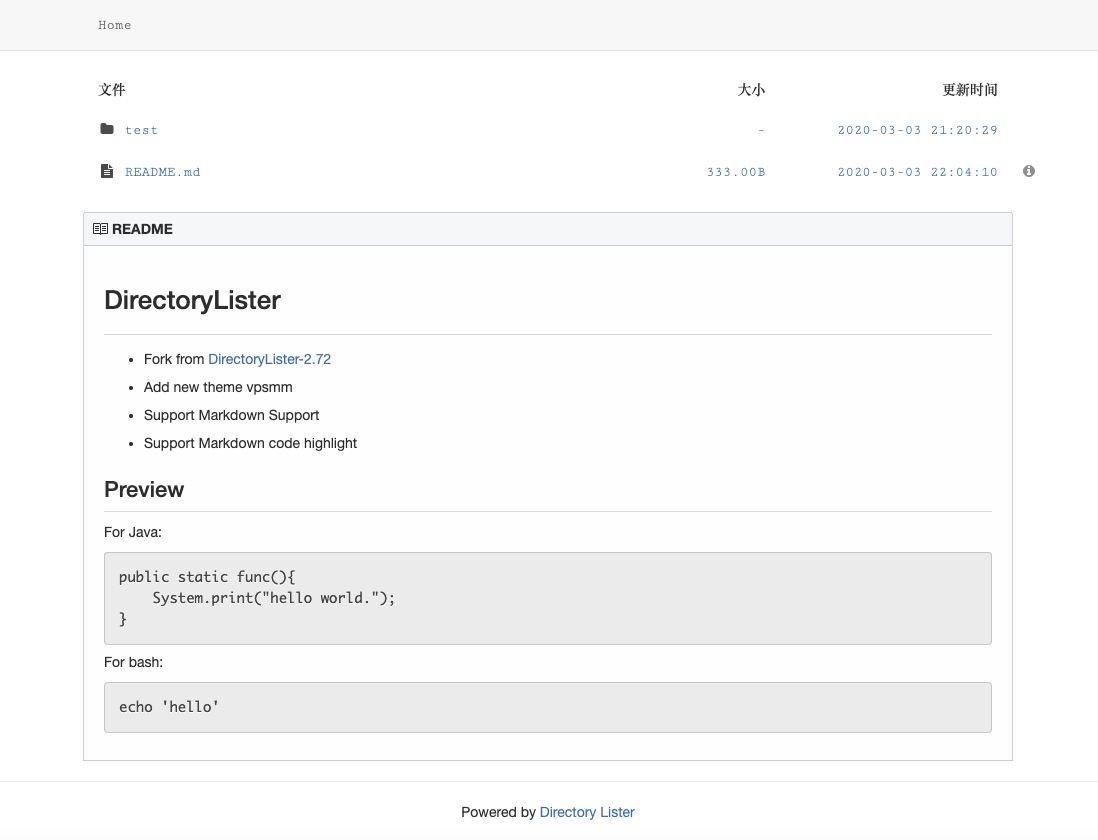This screenshot has width=1098, height=840.
Task: Click 'Add new theme vpsmm' bullet
Action: point(218,387)
